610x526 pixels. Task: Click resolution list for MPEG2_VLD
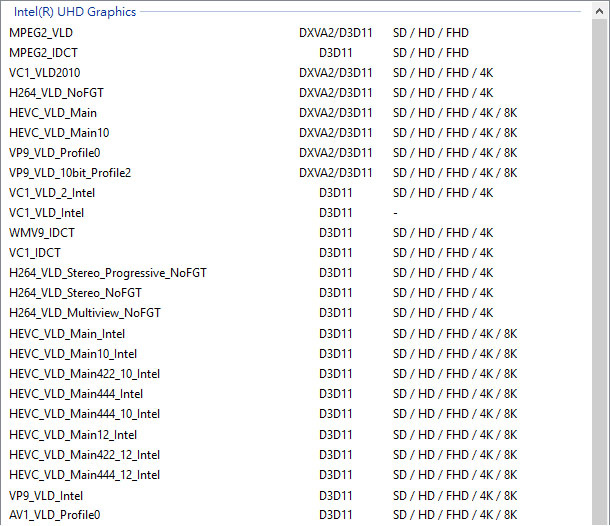(431, 33)
